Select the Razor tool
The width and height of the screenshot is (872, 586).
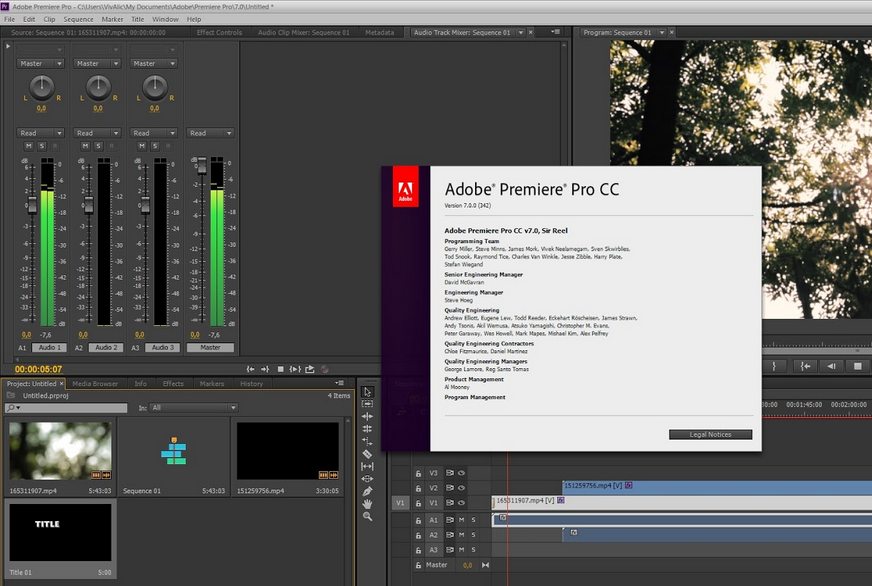click(x=367, y=454)
